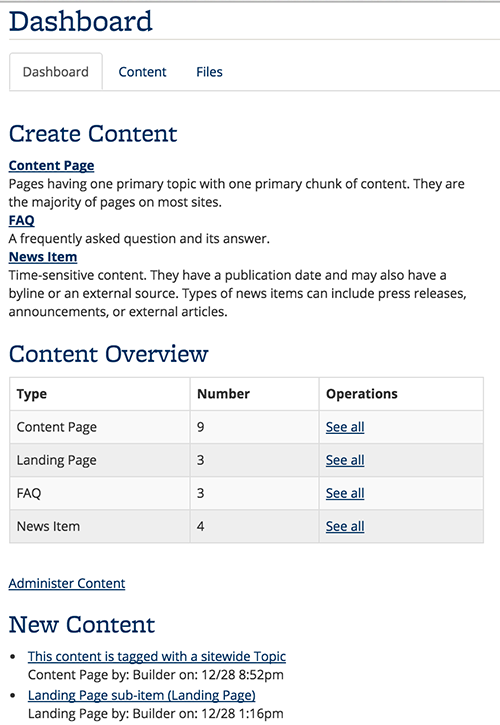
Task: Open the Content Page creation link
Action: click(x=51, y=166)
